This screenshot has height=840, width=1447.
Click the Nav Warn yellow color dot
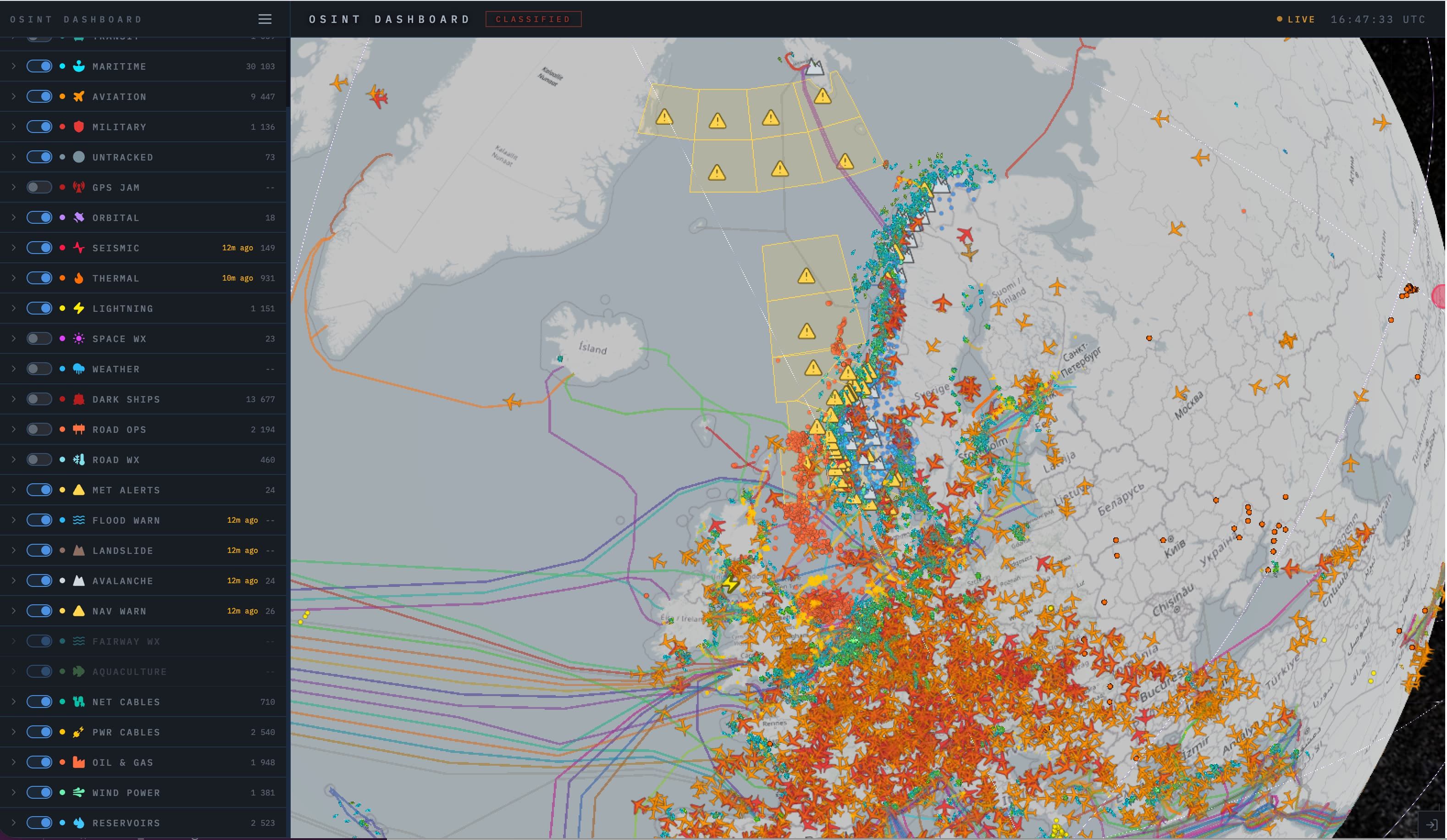(63, 611)
